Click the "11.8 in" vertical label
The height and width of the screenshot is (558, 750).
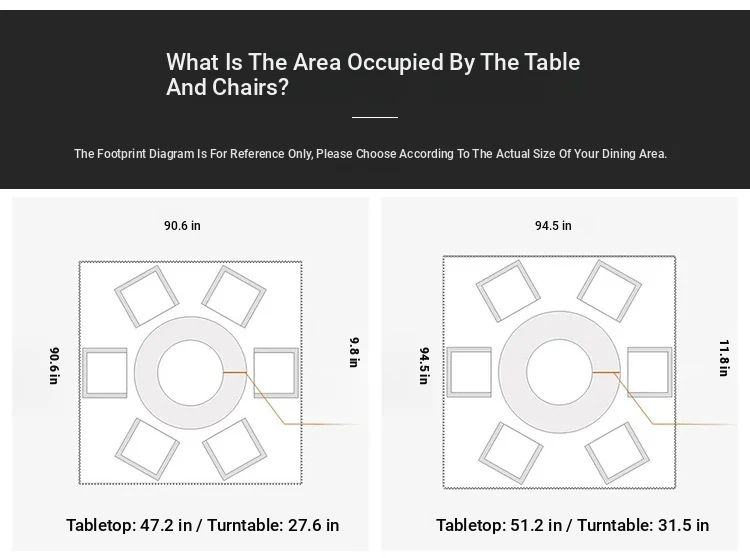(723, 358)
